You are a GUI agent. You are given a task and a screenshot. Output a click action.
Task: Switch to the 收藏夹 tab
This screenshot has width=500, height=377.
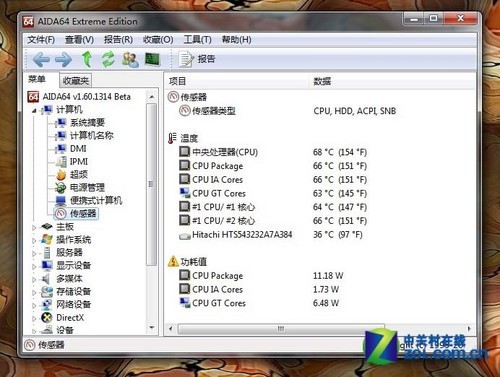(76, 80)
